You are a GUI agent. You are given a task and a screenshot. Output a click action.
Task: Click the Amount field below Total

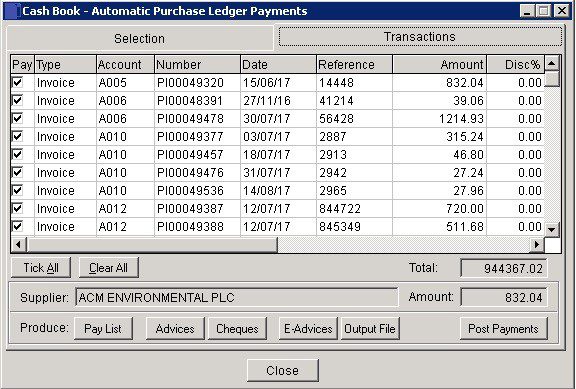click(x=504, y=297)
